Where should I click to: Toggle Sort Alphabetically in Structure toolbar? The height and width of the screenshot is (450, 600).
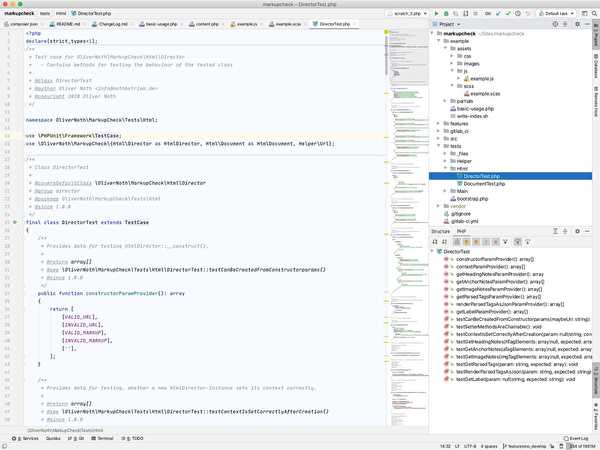tap(444, 242)
